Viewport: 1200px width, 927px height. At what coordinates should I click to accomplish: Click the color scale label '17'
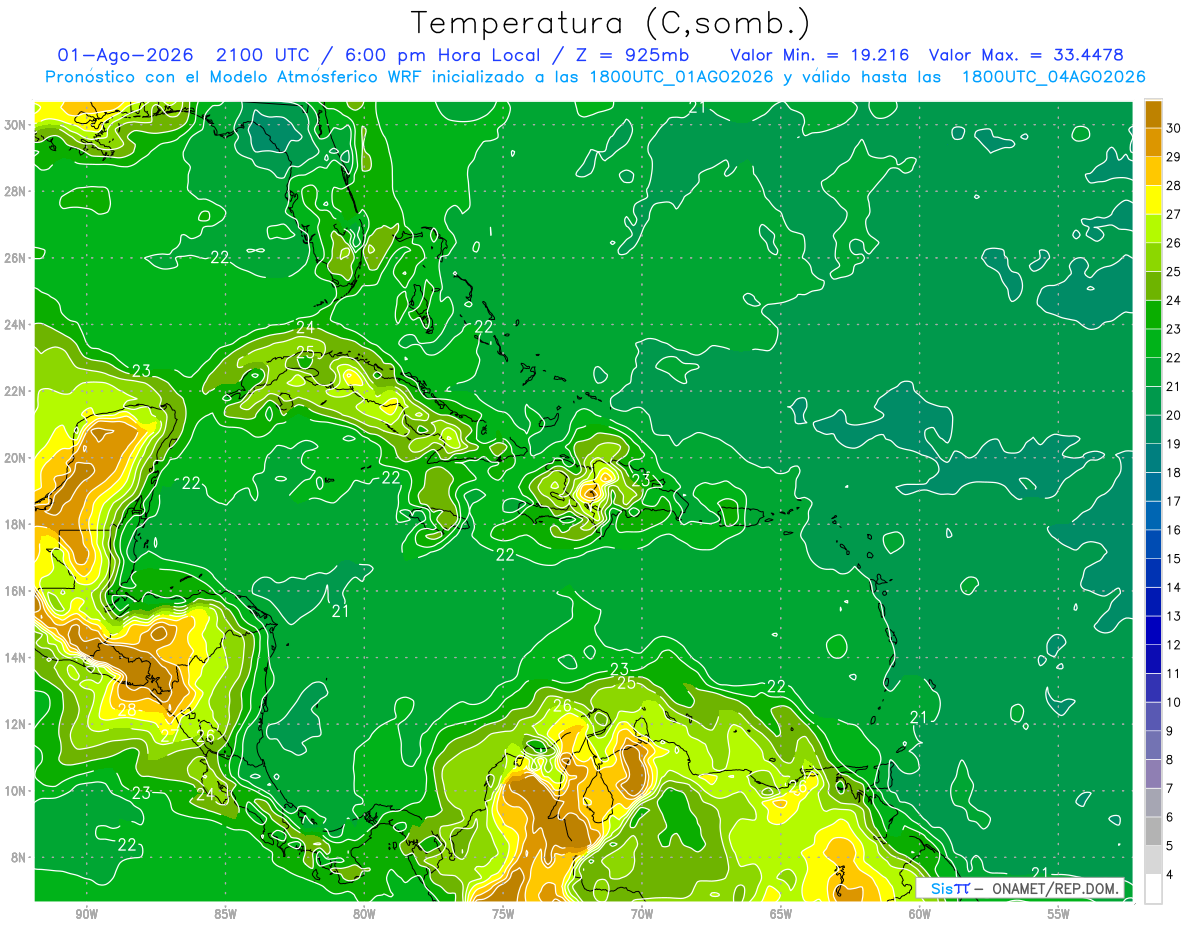pos(1174,502)
